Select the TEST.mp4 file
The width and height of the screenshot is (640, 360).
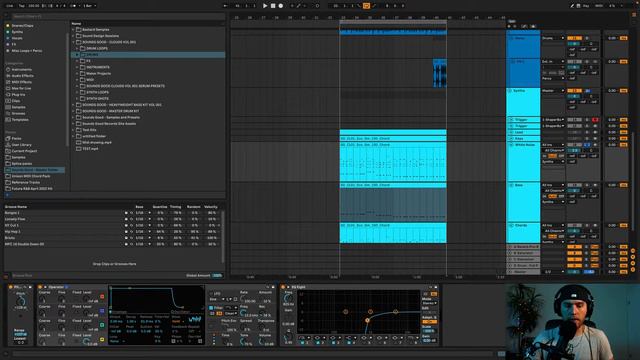[90, 149]
